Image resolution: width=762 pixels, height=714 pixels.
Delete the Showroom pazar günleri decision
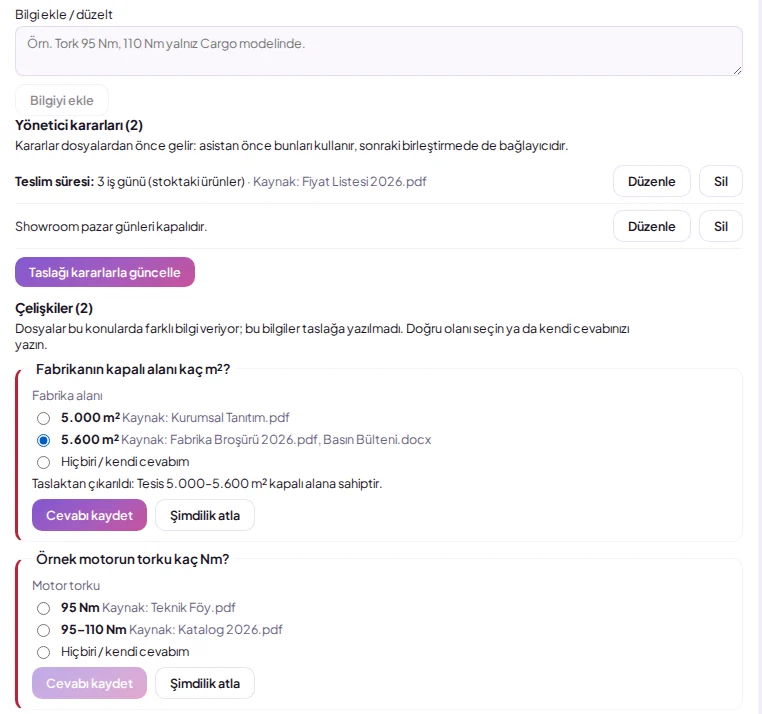(721, 226)
